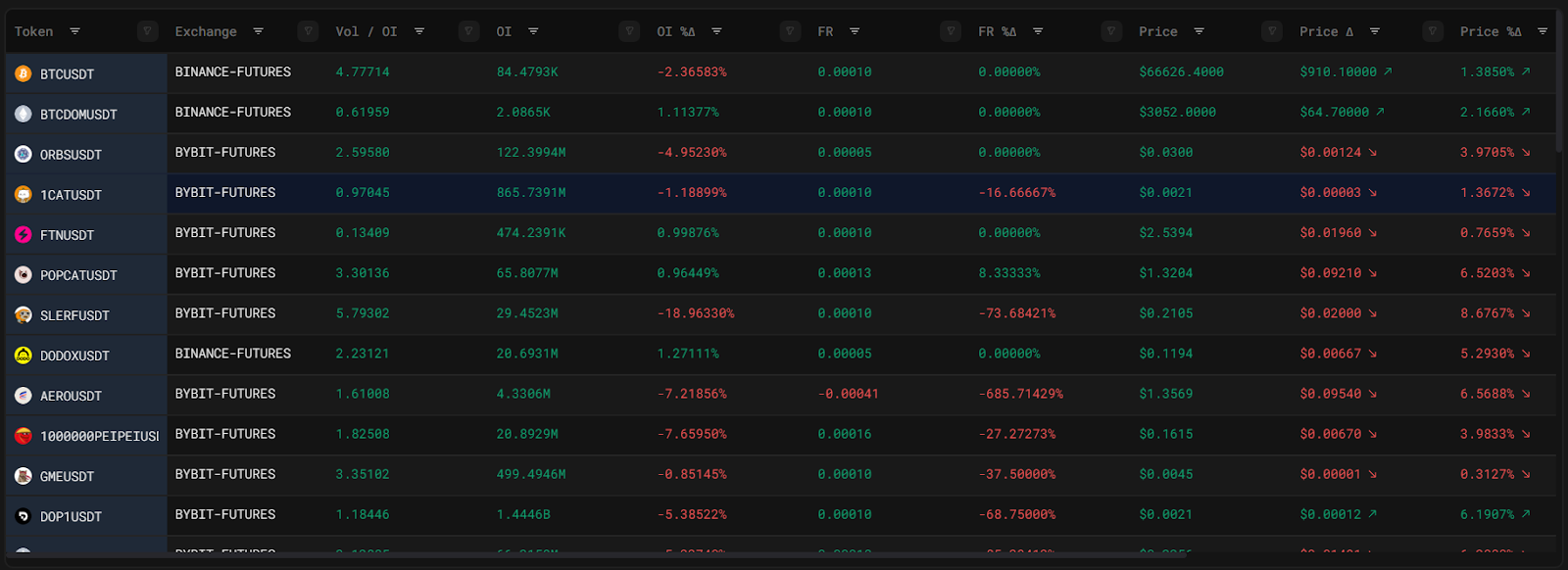Click the price change 2.1660%
The image size is (1568, 570).
(1488, 113)
